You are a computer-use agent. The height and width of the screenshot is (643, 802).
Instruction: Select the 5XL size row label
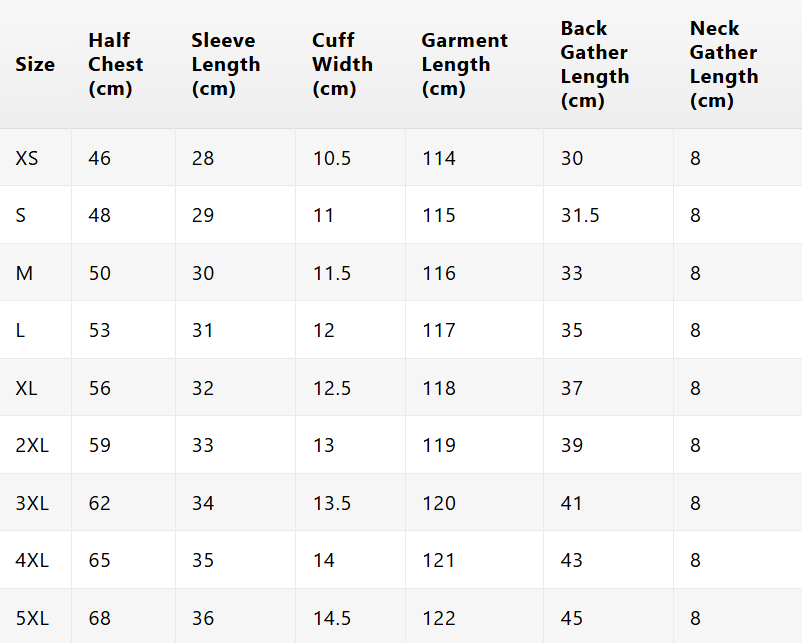[32, 618]
